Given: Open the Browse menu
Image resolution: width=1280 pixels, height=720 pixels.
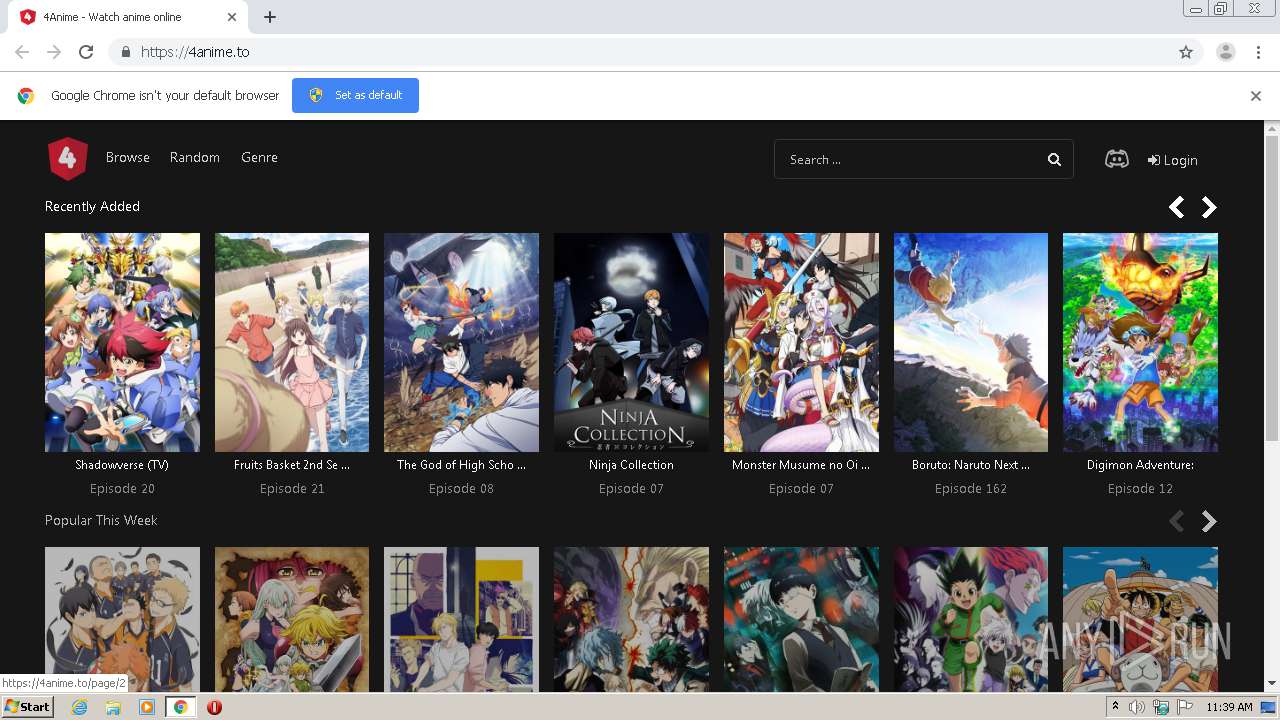Looking at the screenshot, I should pyautogui.click(x=128, y=158).
